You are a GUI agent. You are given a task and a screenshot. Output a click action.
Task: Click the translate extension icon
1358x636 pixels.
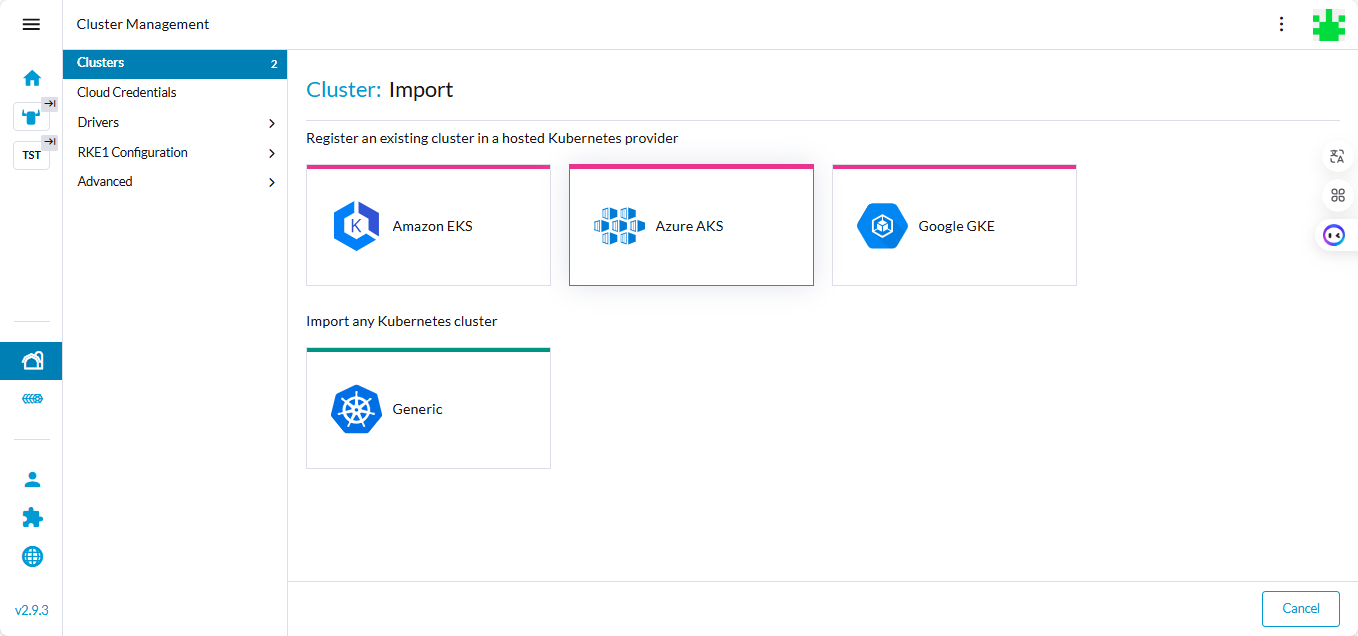point(1337,157)
